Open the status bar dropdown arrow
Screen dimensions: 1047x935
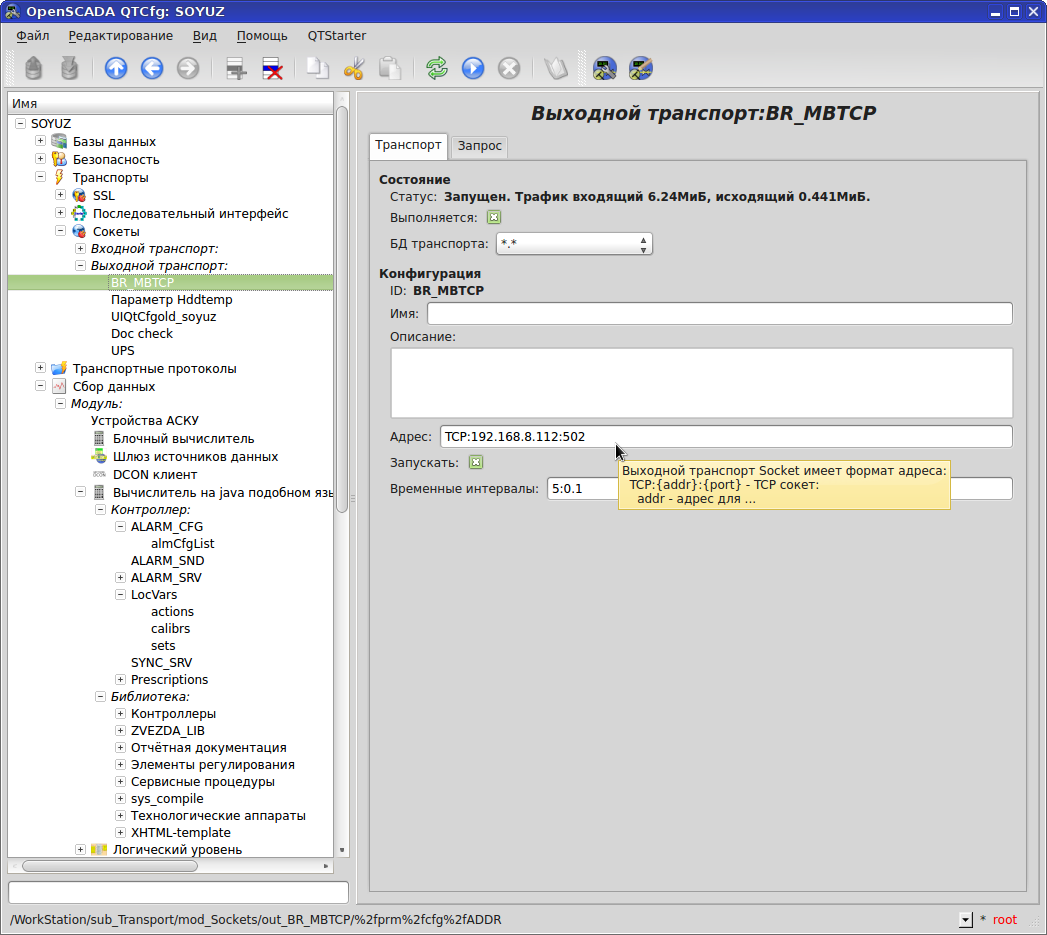point(966,920)
